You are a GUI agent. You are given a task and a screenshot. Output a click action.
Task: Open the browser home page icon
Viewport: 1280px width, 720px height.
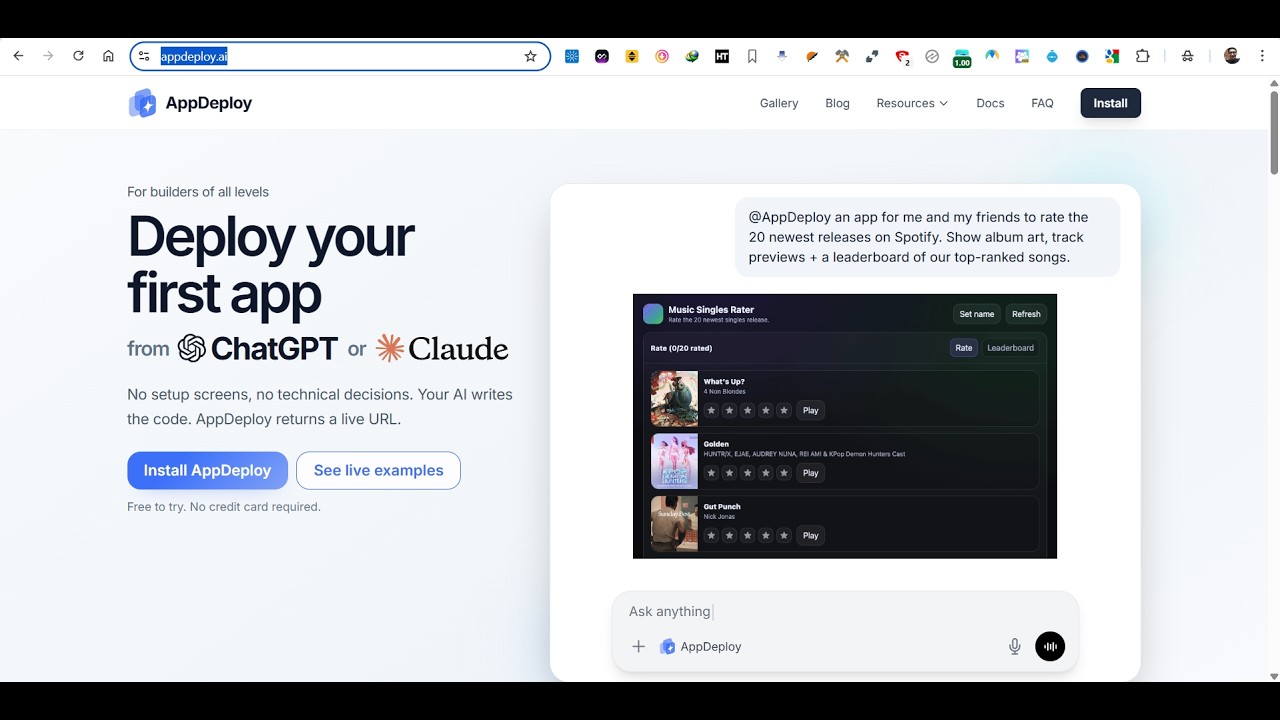(x=108, y=56)
